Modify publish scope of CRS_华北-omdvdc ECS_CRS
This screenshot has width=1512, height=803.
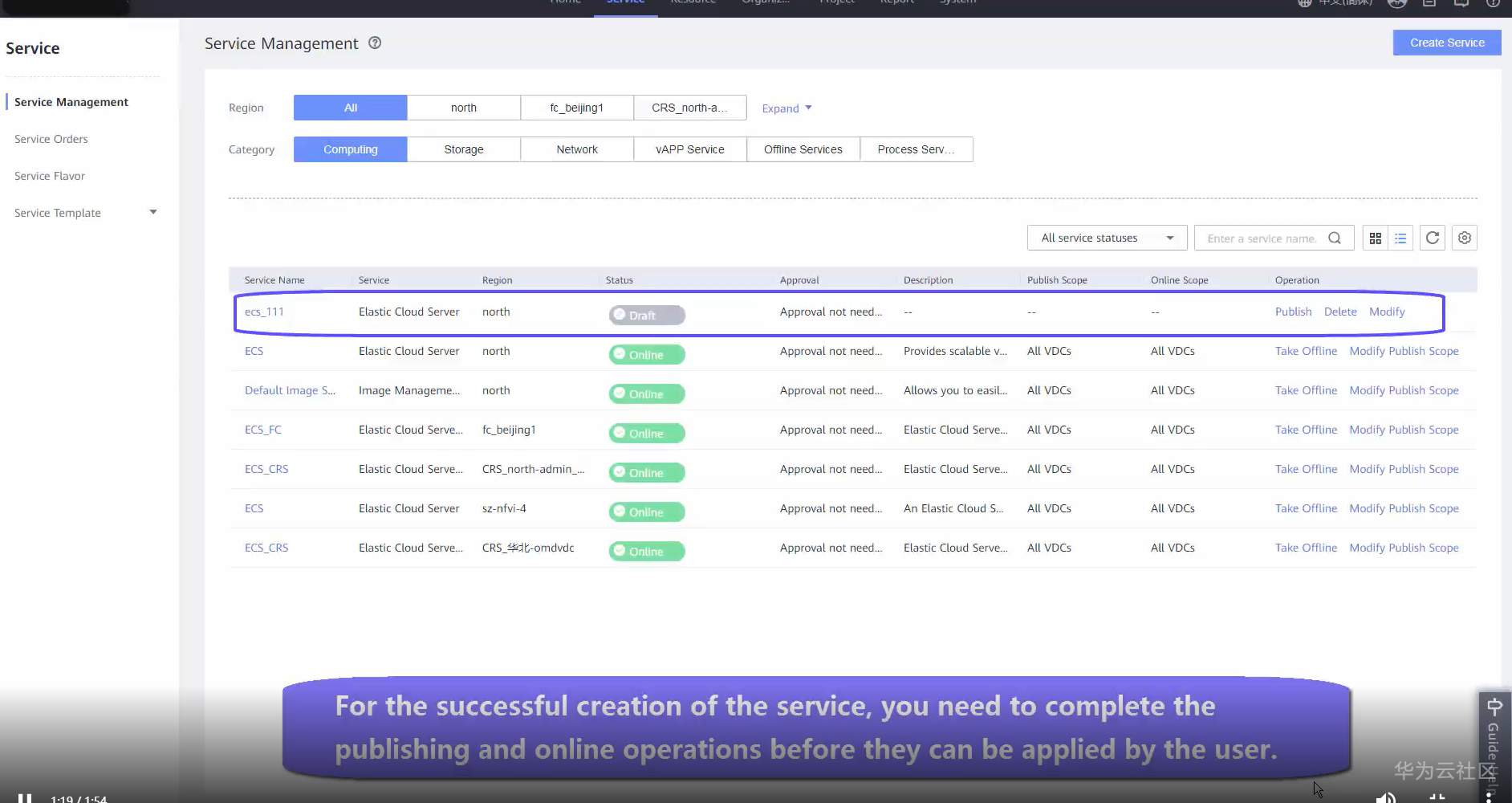click(x=1404, y=548)
